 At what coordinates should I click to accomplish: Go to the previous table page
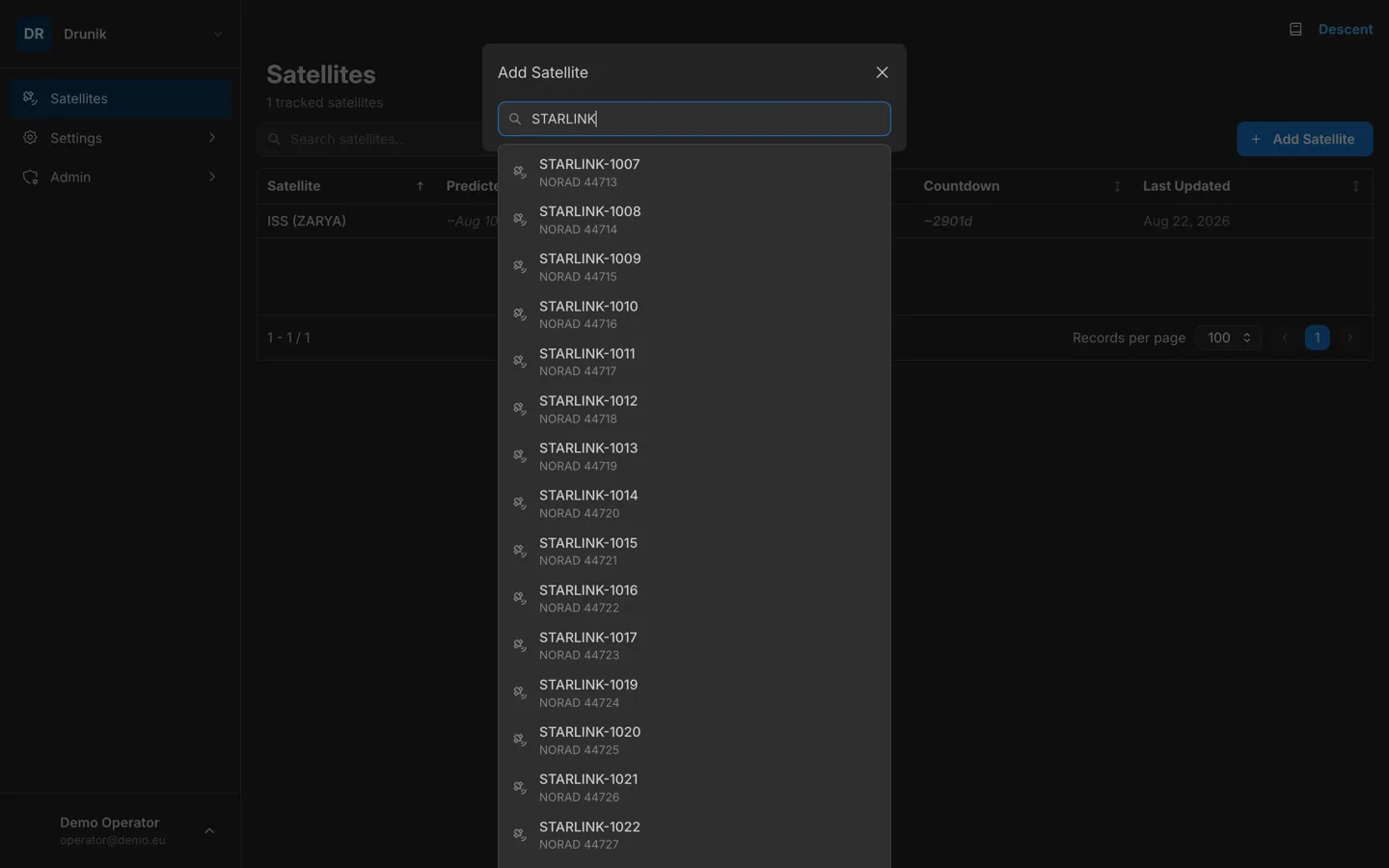click(1285, 338)
